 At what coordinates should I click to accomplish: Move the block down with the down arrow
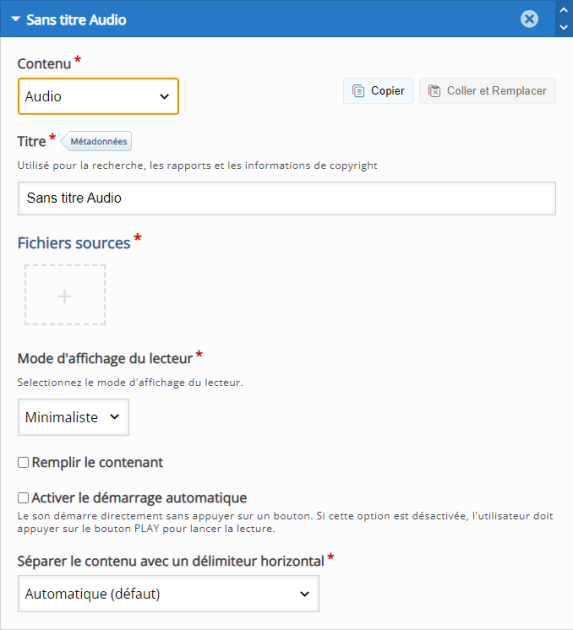pyautogui.click(x=564, y=27)
